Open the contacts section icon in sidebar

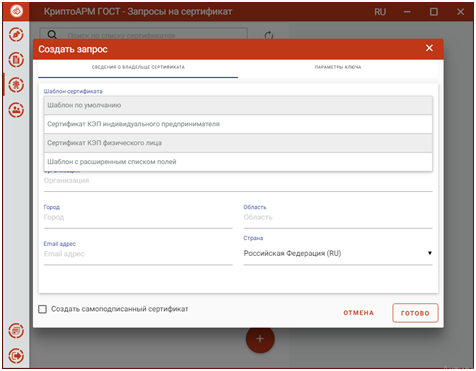click(16, 110)
